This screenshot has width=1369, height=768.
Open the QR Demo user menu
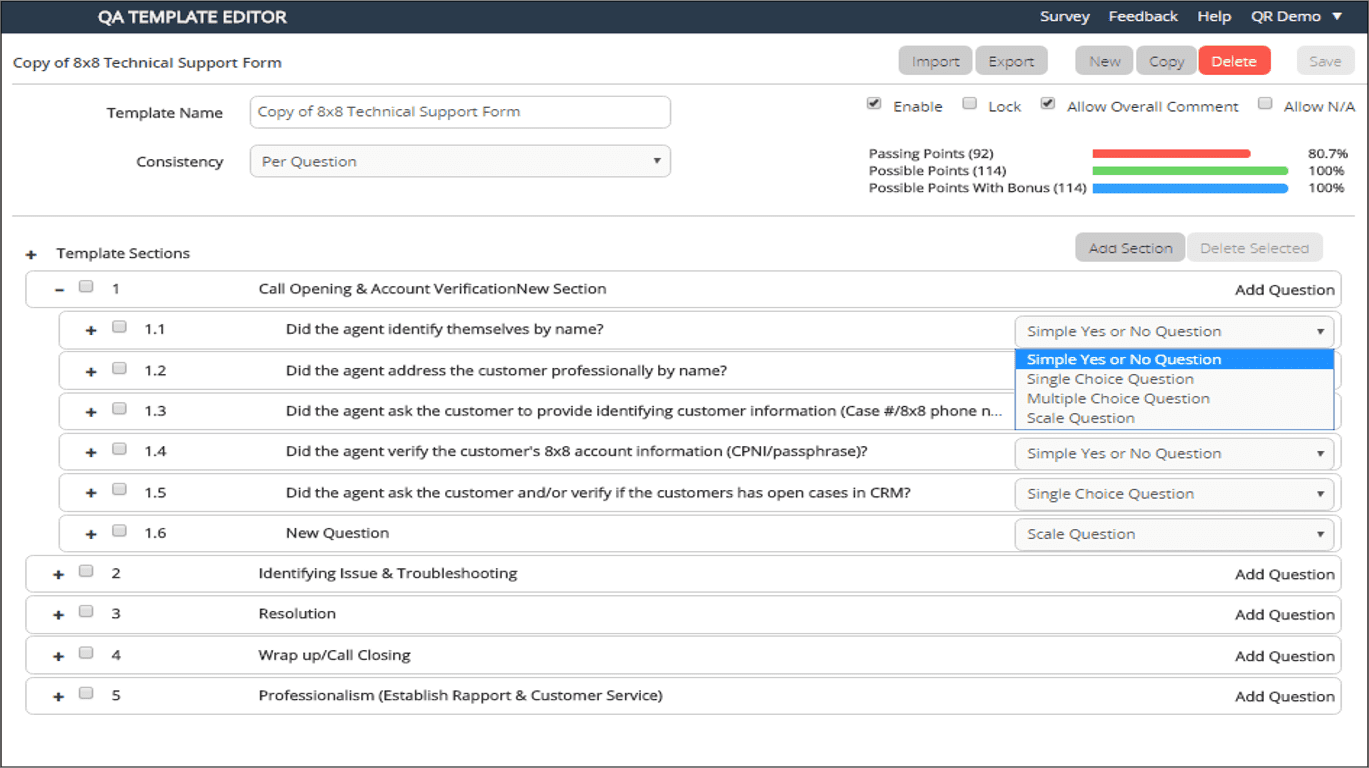coord(1297,17)
